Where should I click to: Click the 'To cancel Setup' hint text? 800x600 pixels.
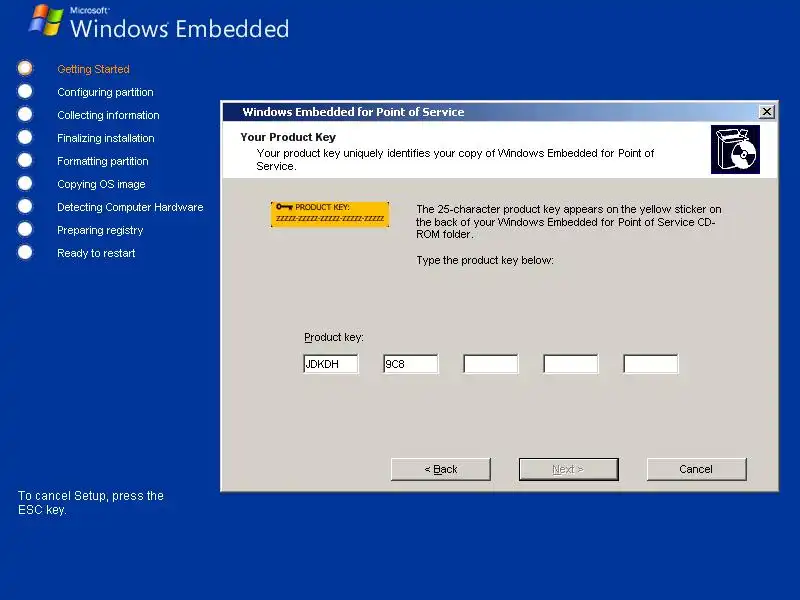pos(91,503)
